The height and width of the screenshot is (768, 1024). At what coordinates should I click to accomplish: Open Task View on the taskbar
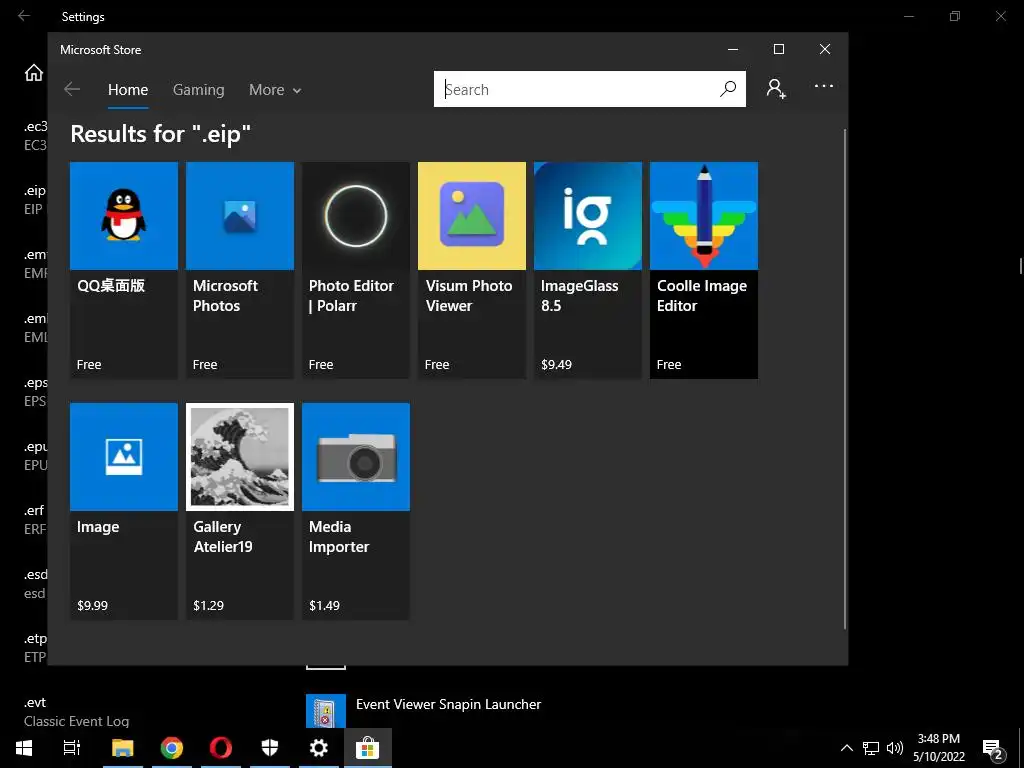coord(72,748)
